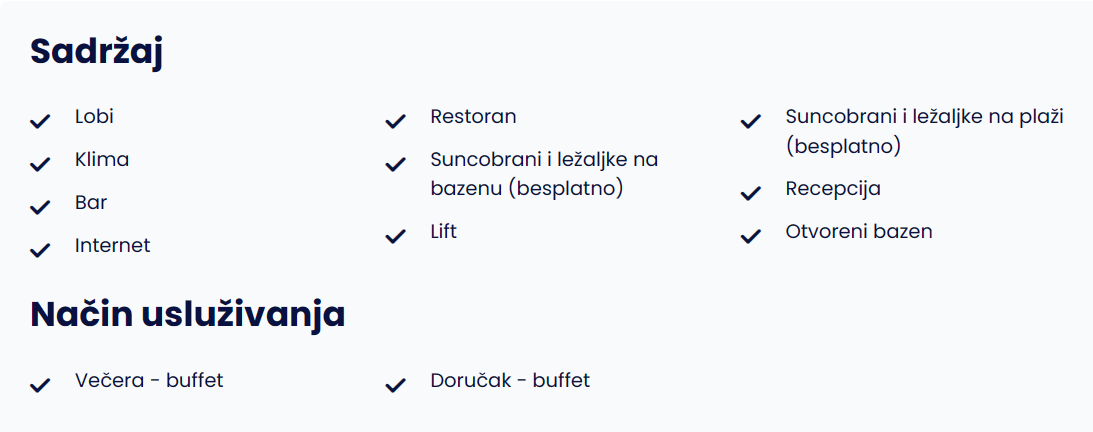Click the checkmark next to Doručak - buffet
The width and height of the screenshot is (1093, 432).
coord(395,385)
